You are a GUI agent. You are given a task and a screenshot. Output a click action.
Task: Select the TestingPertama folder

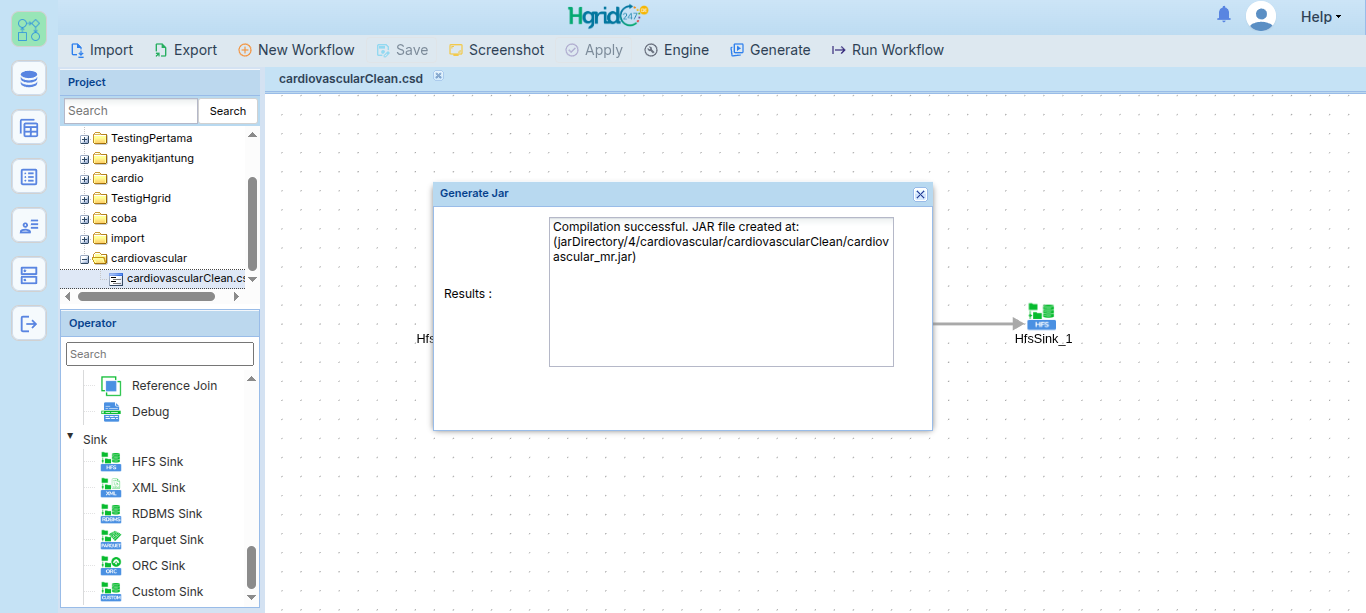click(151, 138)
